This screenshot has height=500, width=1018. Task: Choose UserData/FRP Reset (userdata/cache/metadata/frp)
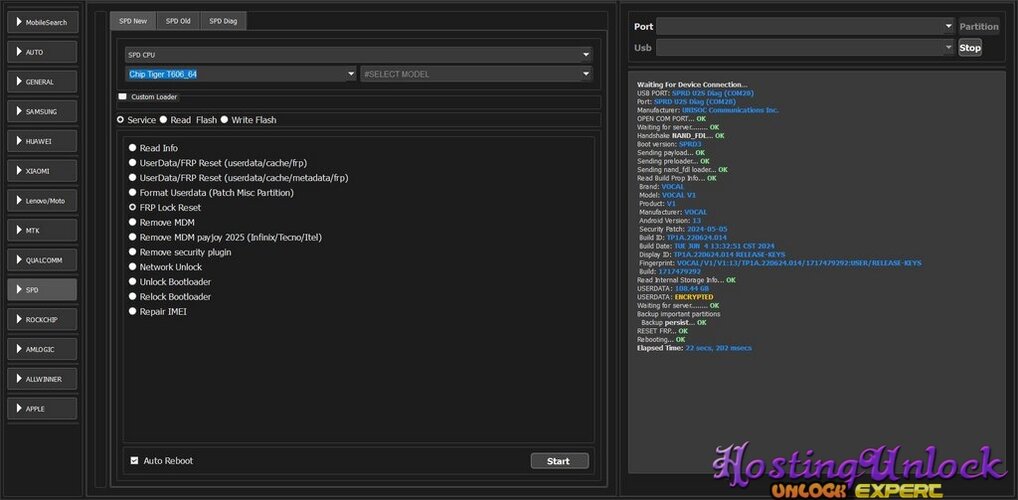tap(133, 177)
